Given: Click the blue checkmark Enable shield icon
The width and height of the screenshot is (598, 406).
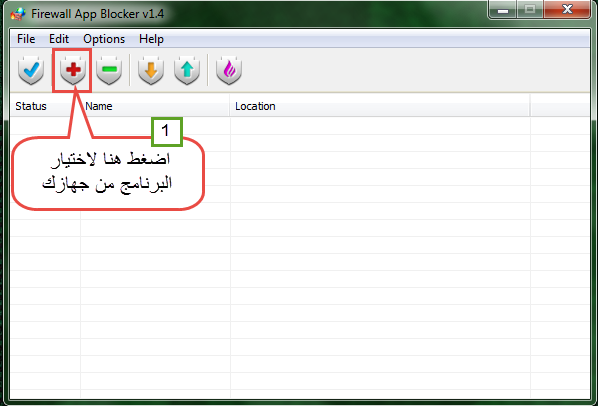Looking at the screenshot, I should click(x=31, y=71).
